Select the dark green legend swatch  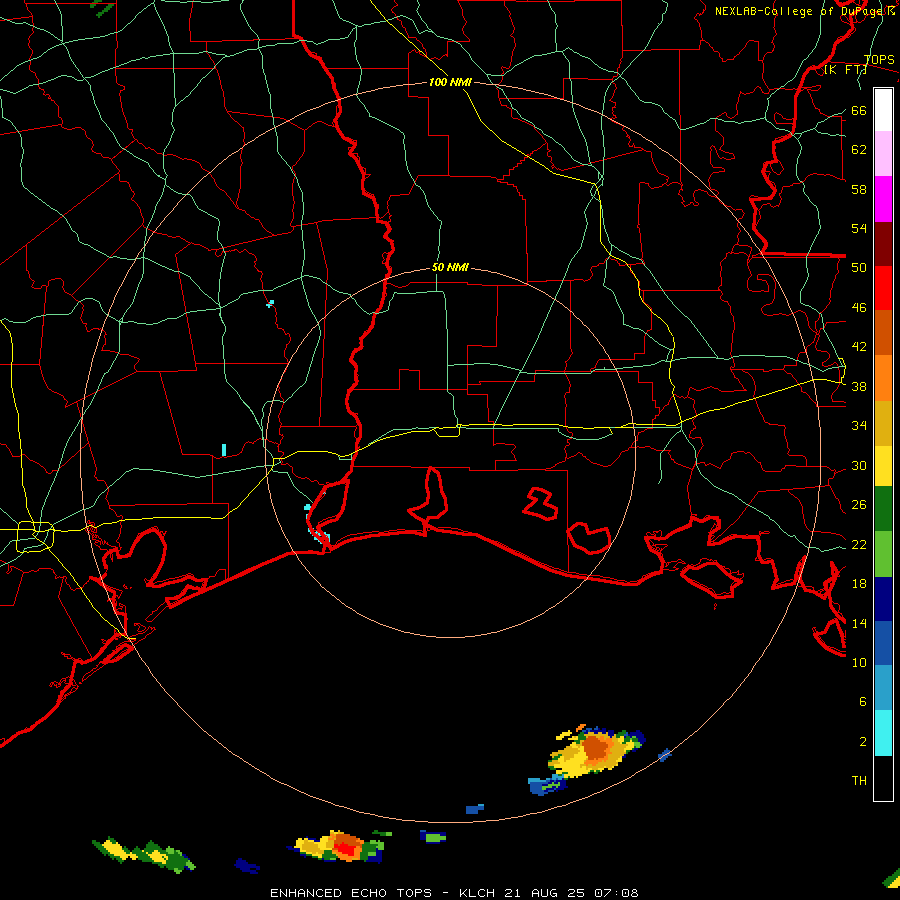[x=883, y=509]
